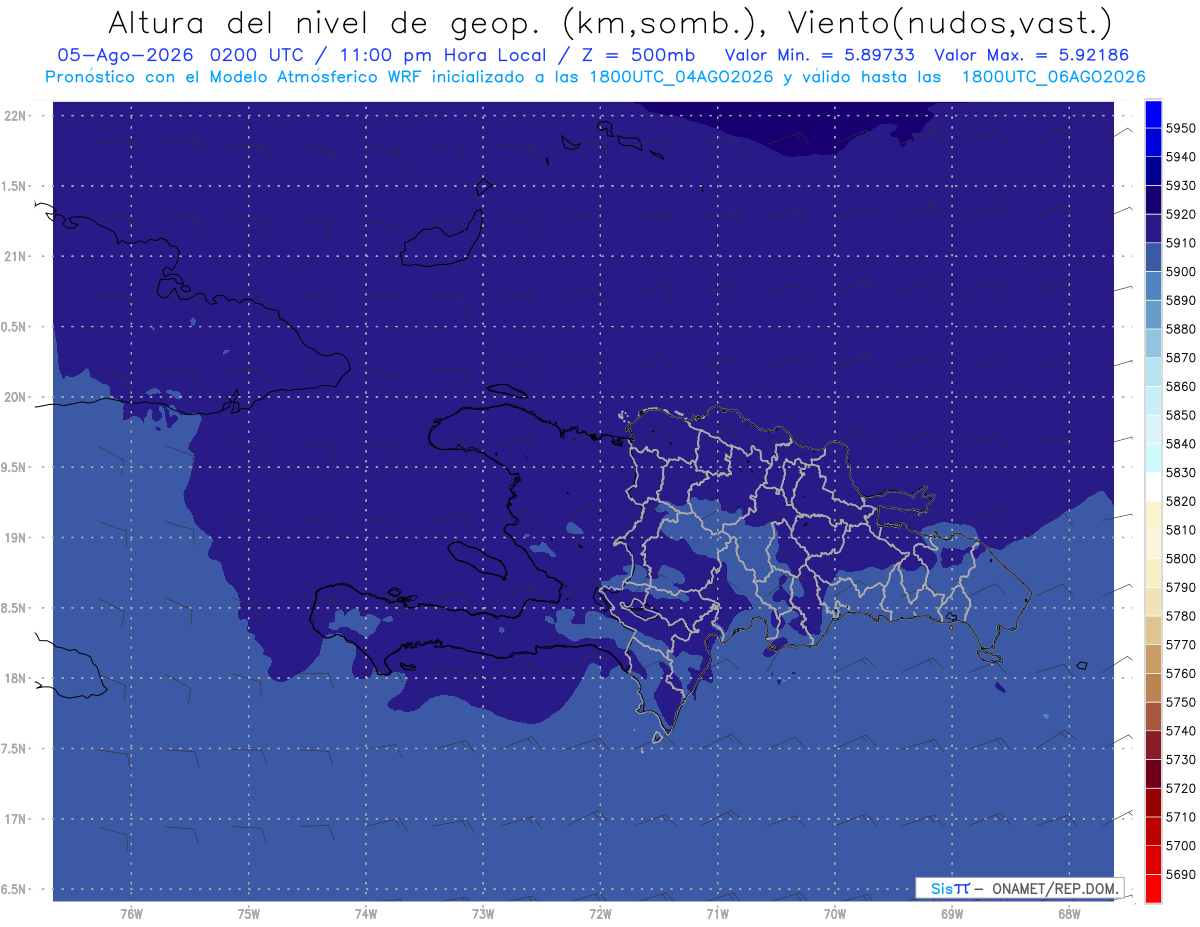Click the '5710' colorbar value
The height and width of the screenshot is (927, 1200).
click(x=1181, y=816)
